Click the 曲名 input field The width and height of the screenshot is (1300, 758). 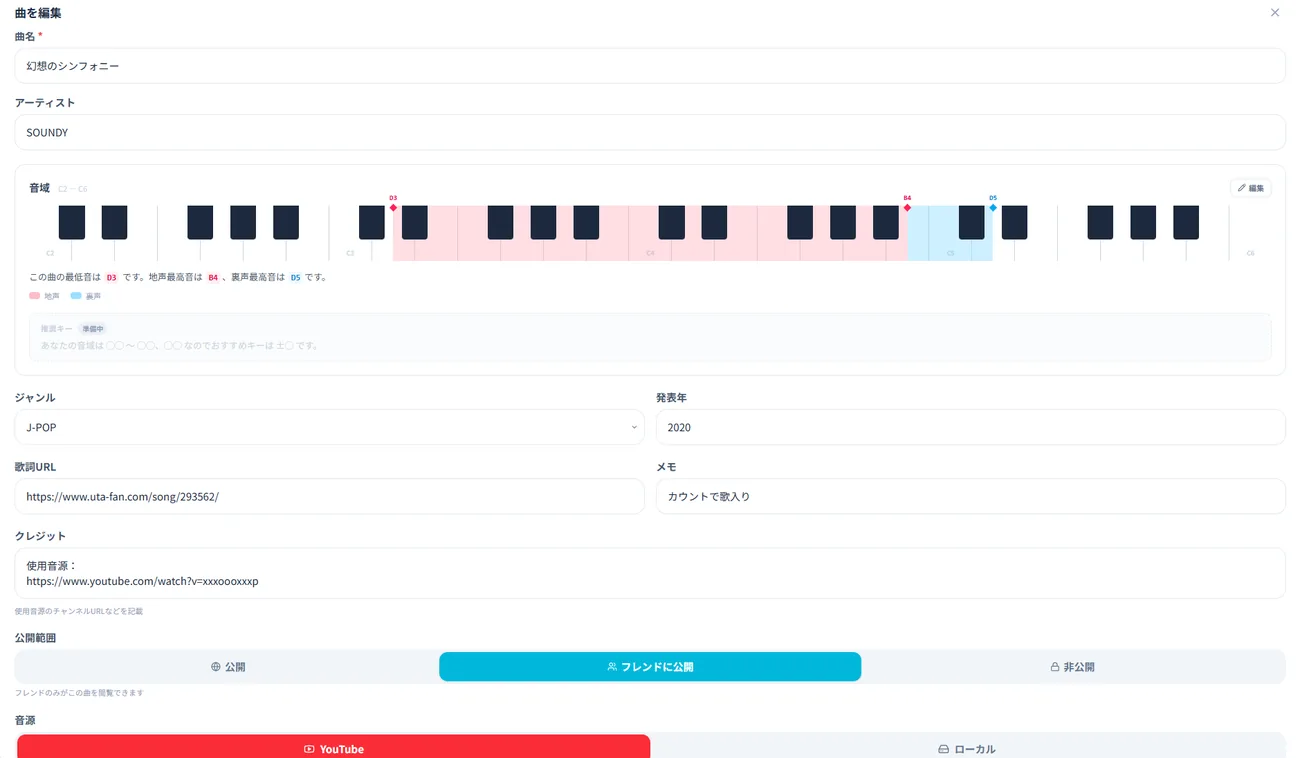coord(650,66)
